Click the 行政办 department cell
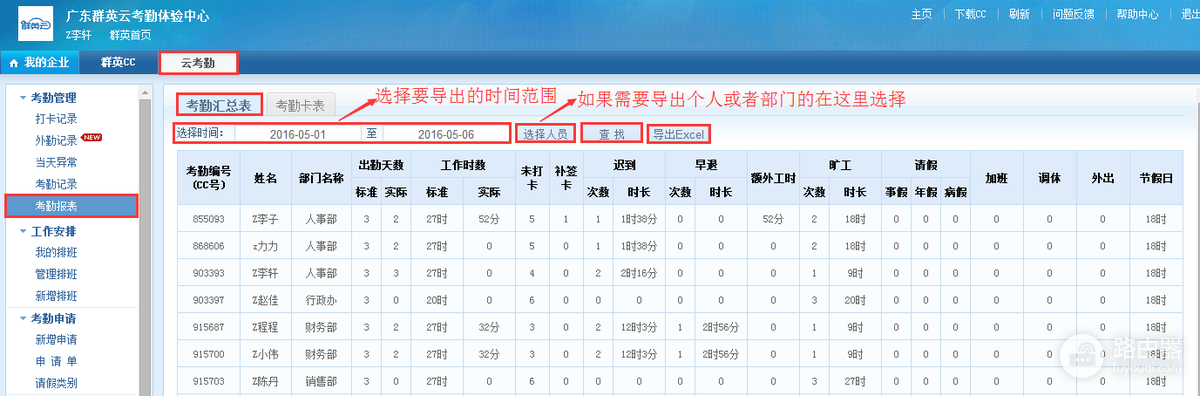The image size is (1200, 396). [x=322, y=299]
